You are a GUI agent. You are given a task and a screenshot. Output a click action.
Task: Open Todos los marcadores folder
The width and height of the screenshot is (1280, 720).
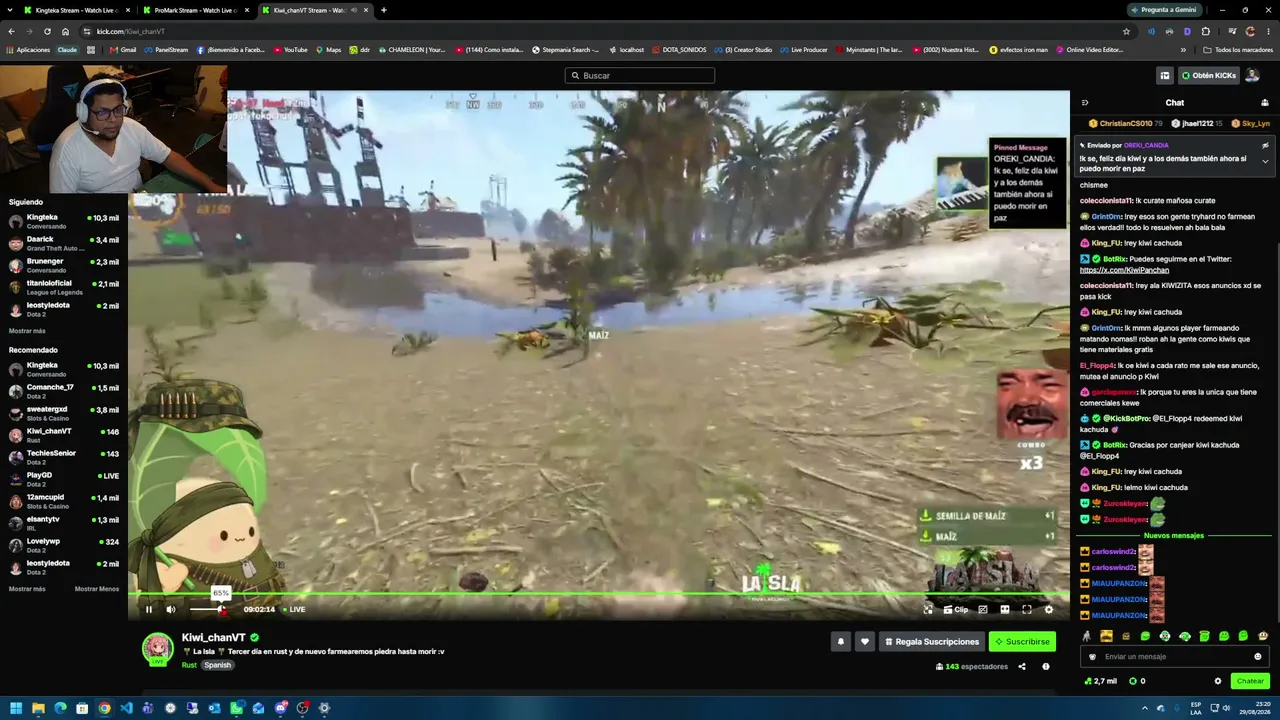coord(1238,50)
